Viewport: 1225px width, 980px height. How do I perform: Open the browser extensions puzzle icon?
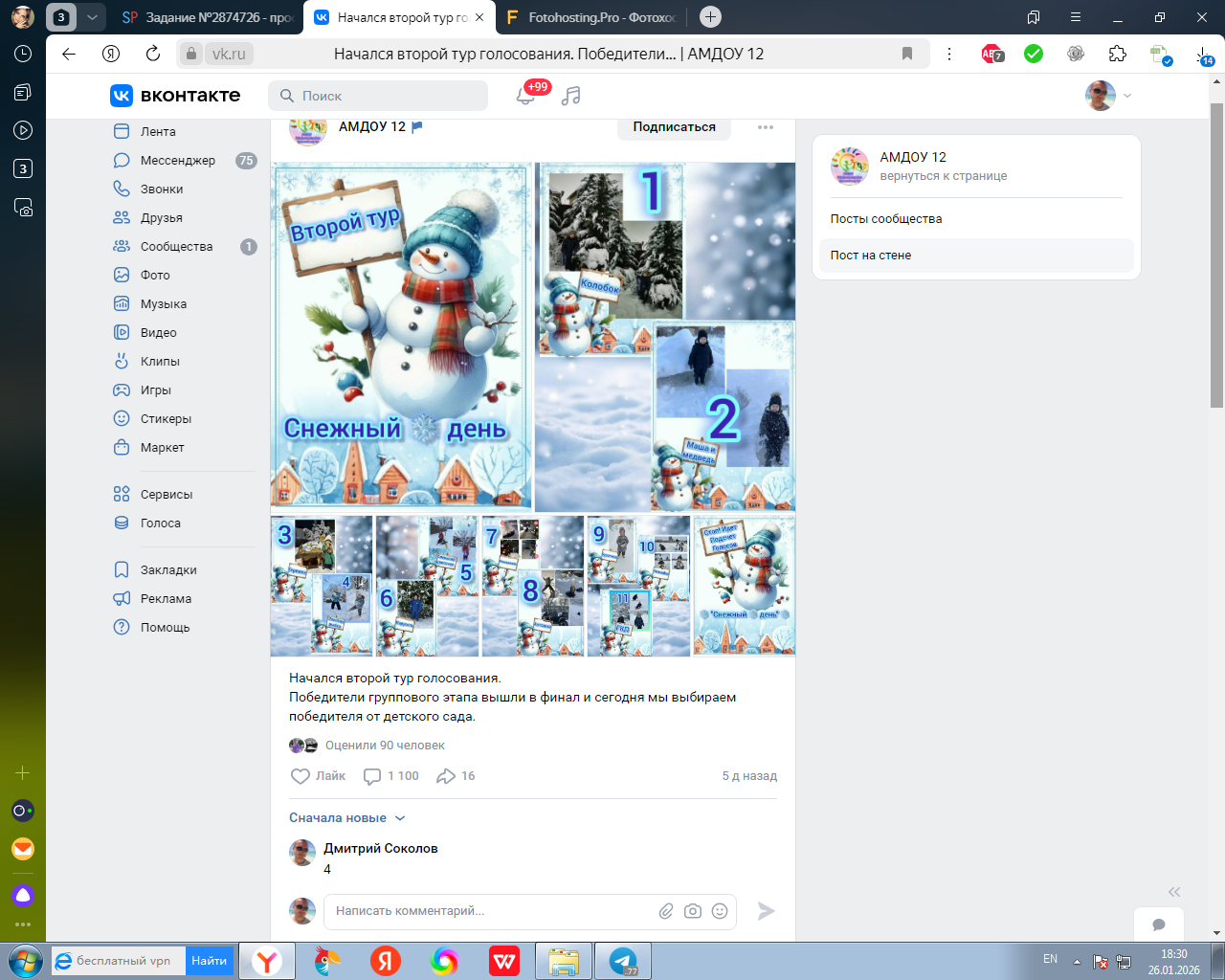[1118, 54]
